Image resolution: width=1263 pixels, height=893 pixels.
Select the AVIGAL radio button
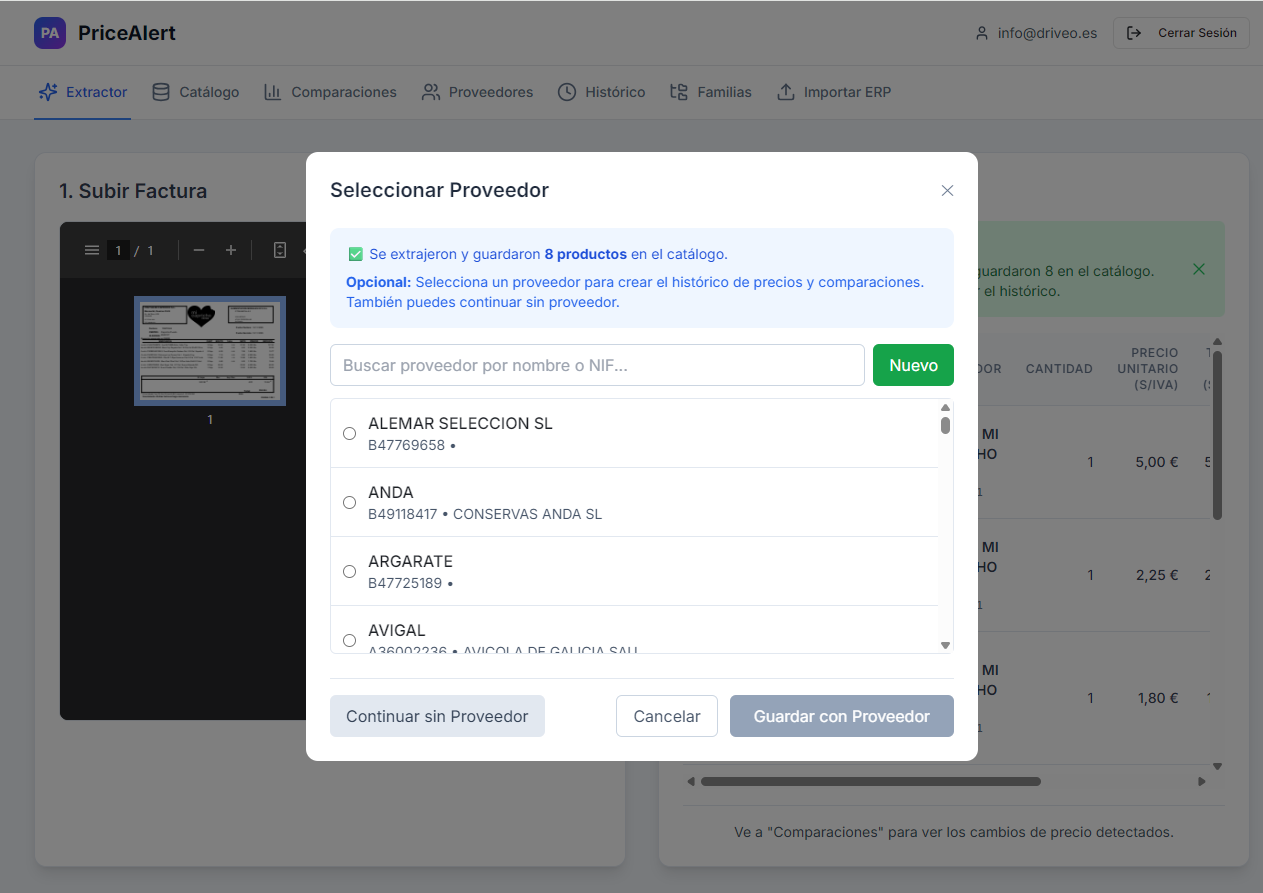pyautogui.click(x=349, y=640)
